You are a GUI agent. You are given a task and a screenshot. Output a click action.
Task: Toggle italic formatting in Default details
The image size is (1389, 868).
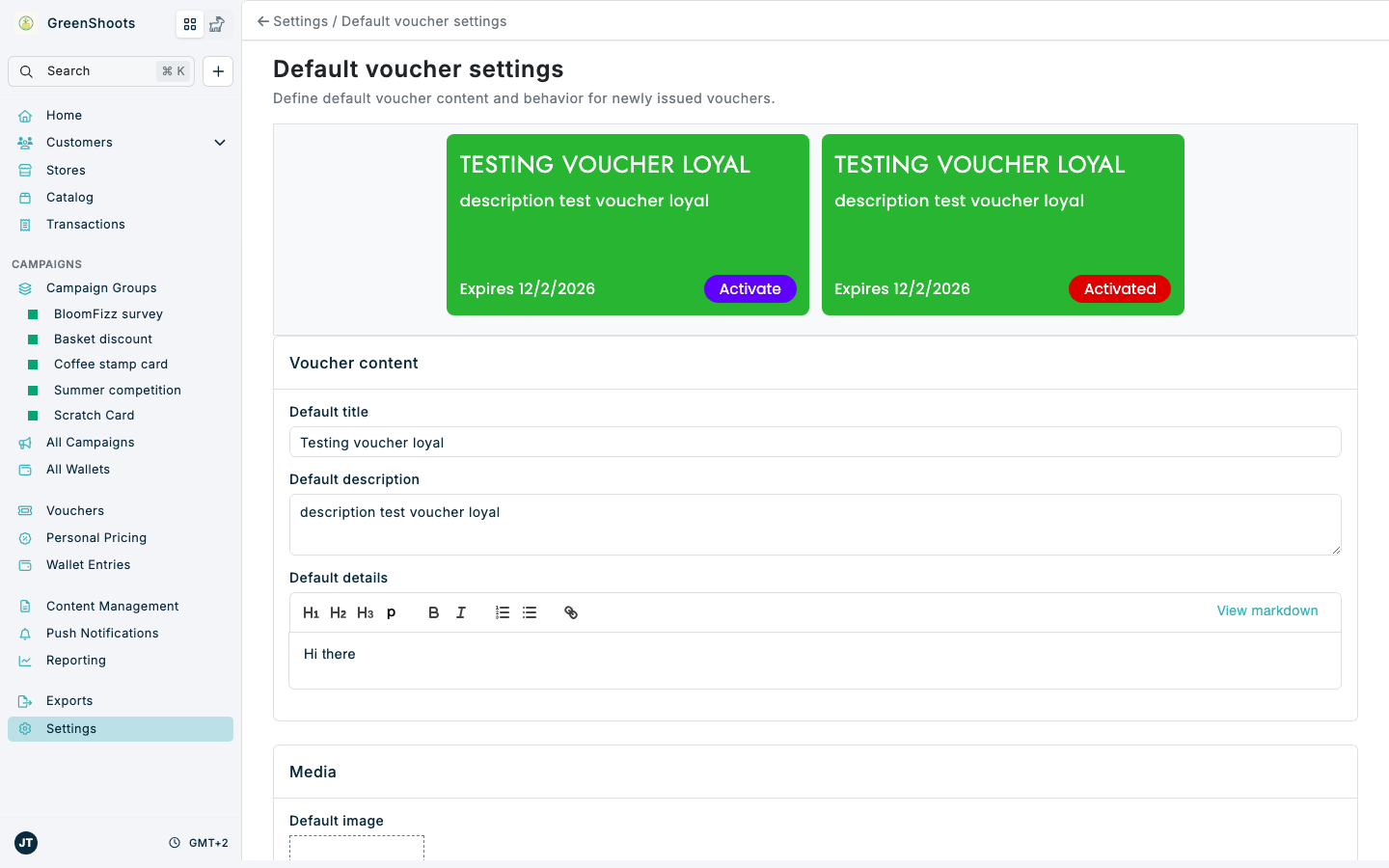click(x=461, y=612)
